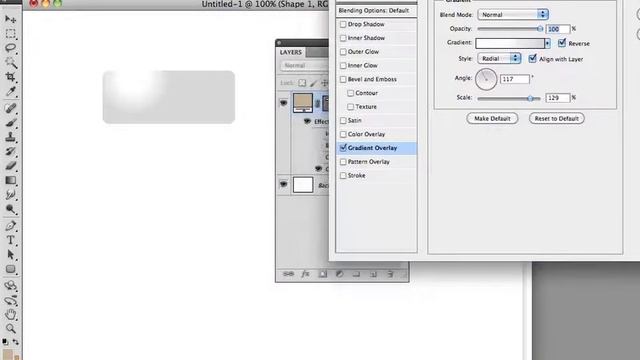Enable the Outer Glow checkbox
The image size is (640, 360).
(343, 52)
